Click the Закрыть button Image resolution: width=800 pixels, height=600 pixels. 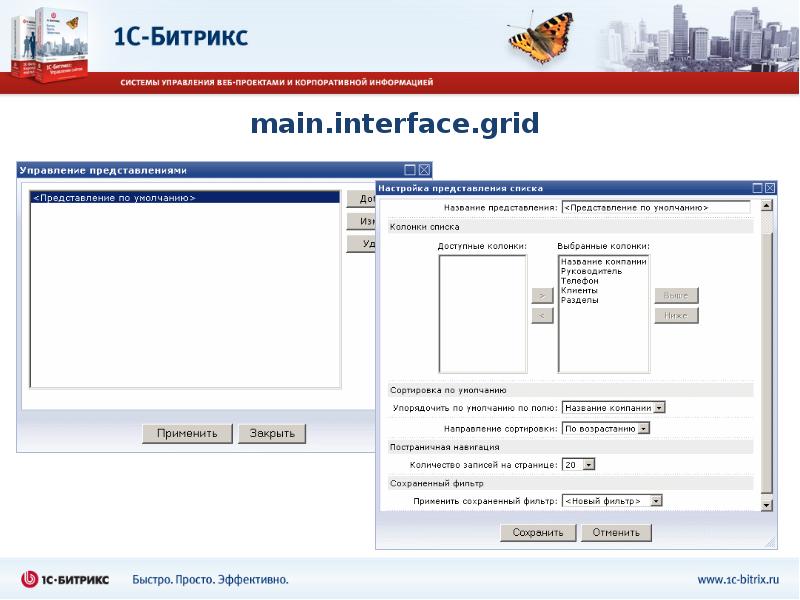pos(272,433)
